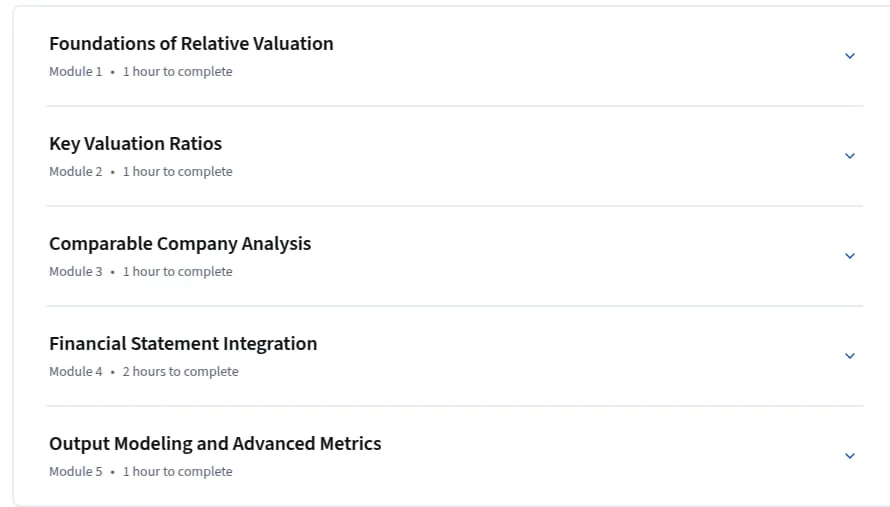Click the Module 3 label
890x507 pixels.
[x=75, y=271]
